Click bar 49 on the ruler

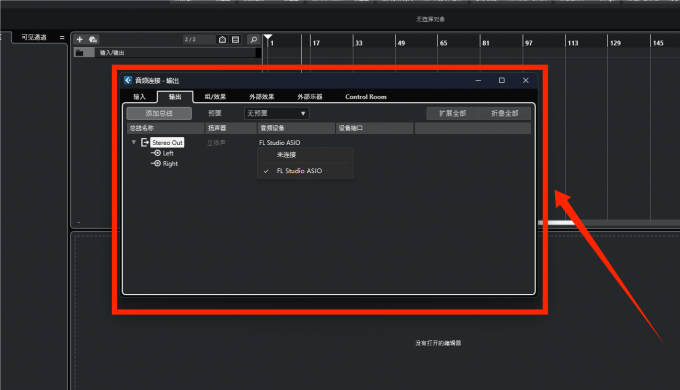tap(401, 43)
